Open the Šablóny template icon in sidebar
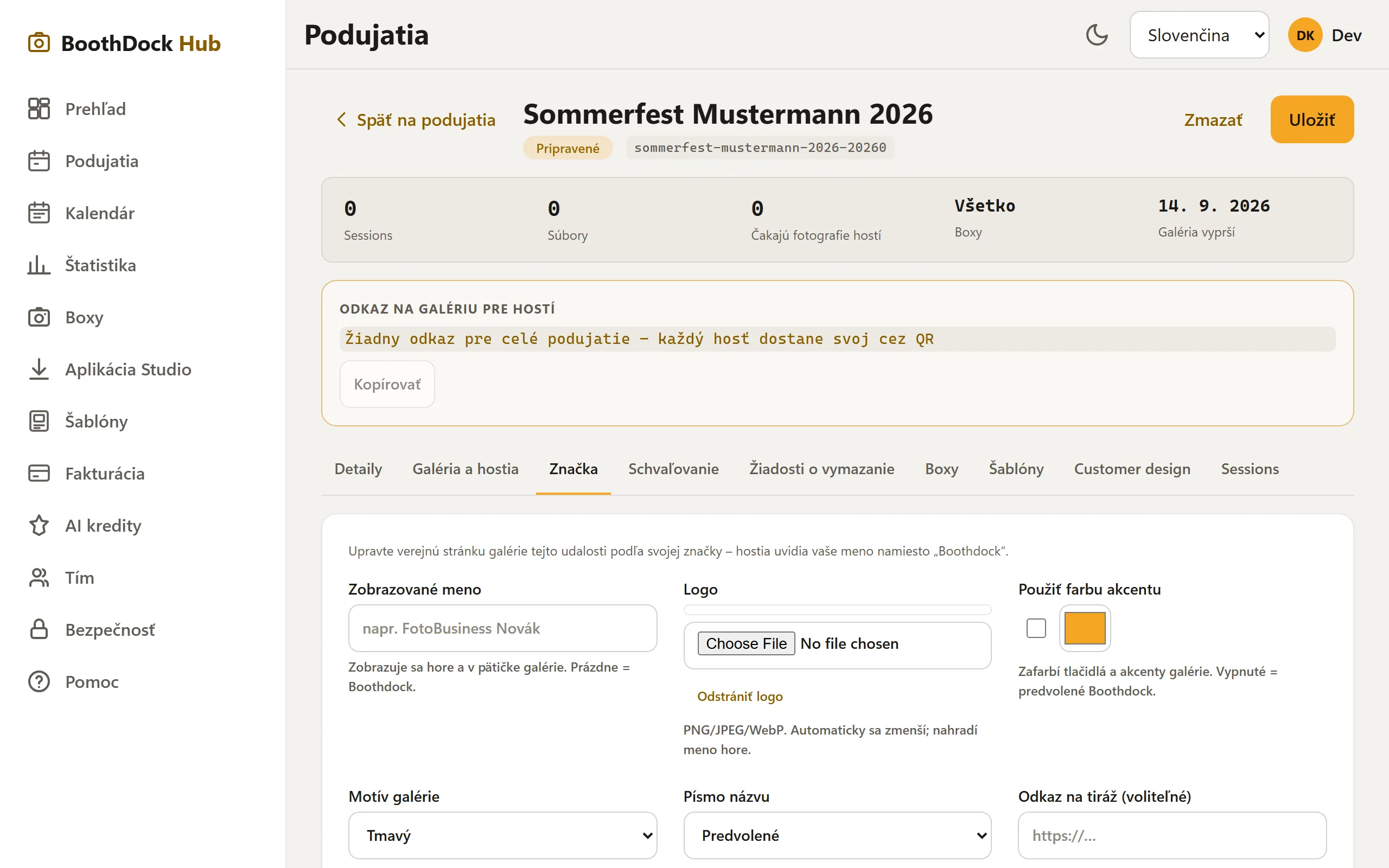 39,422
